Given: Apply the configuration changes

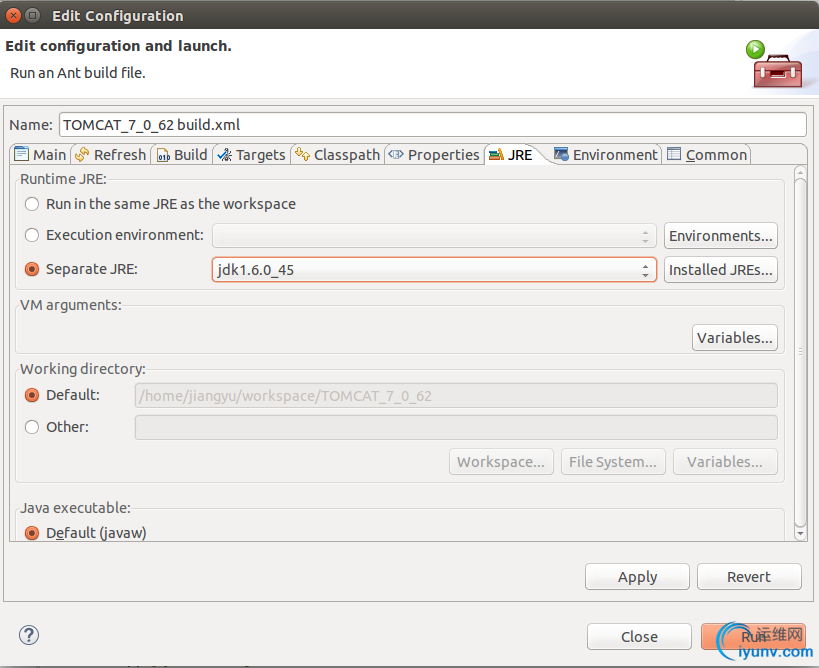Looking at the screenshot, I should [637, 577].
